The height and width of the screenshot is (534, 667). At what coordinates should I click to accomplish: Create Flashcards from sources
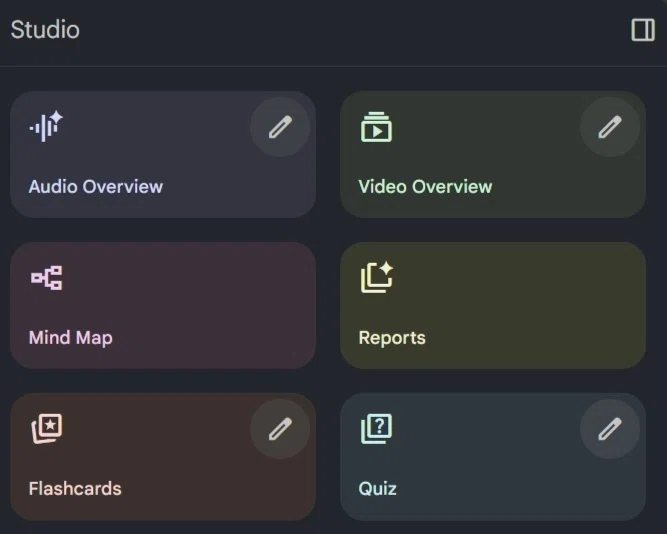coord(163,457)
